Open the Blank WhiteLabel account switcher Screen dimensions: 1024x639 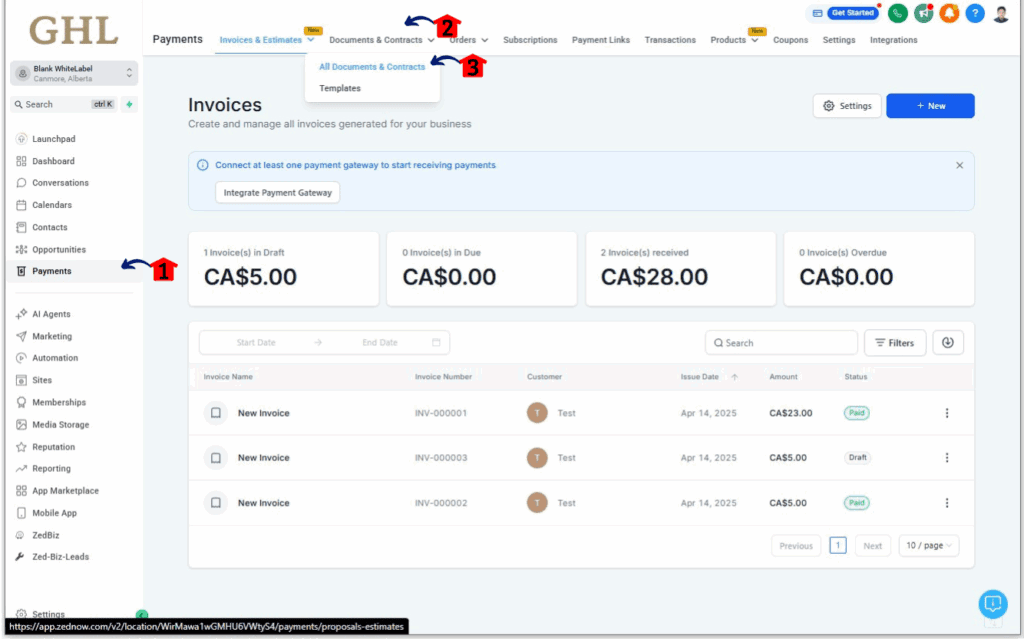click(x=74, y=73)
